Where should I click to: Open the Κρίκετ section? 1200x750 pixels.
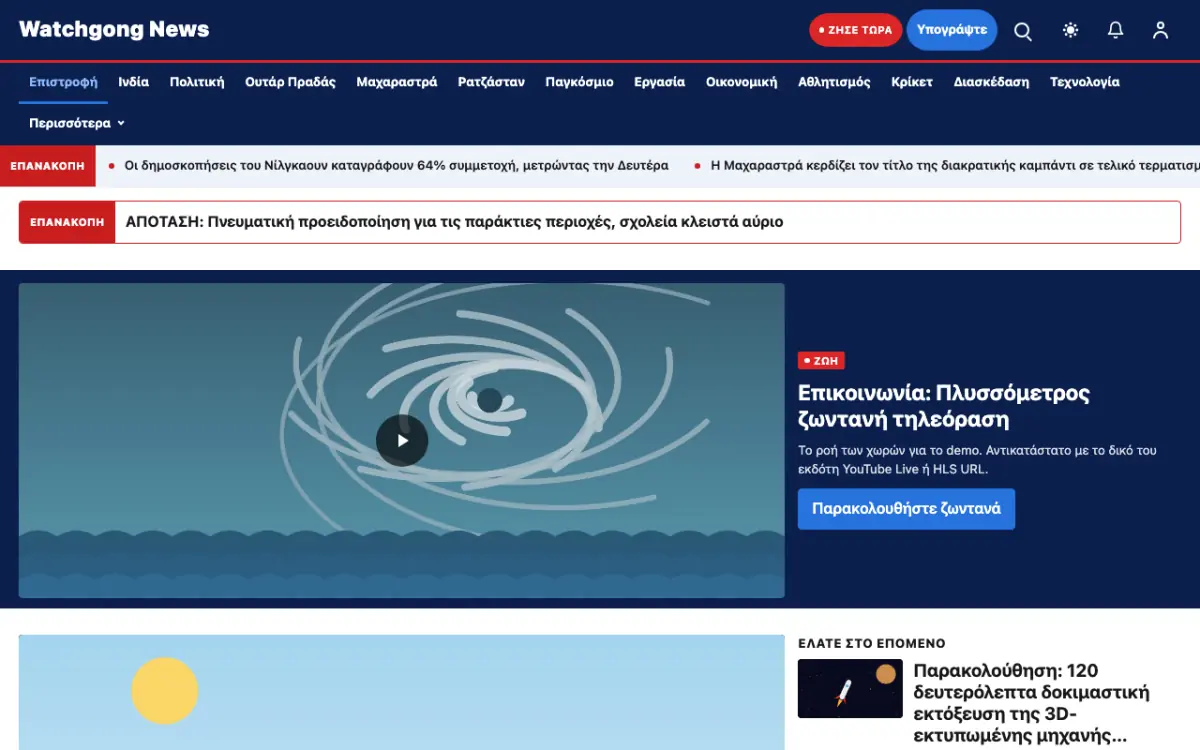912,82
